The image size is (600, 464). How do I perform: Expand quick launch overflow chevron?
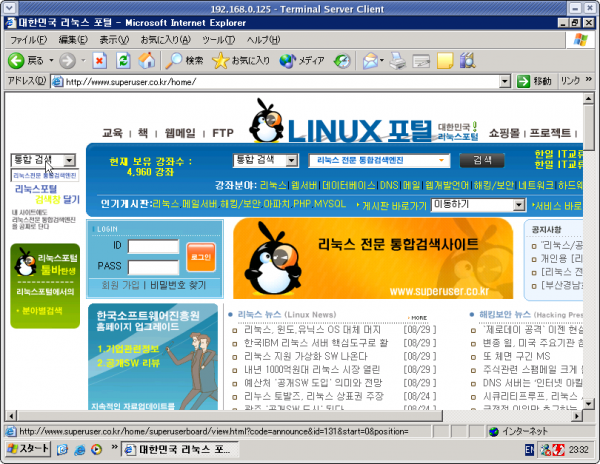tap(114, 447)
